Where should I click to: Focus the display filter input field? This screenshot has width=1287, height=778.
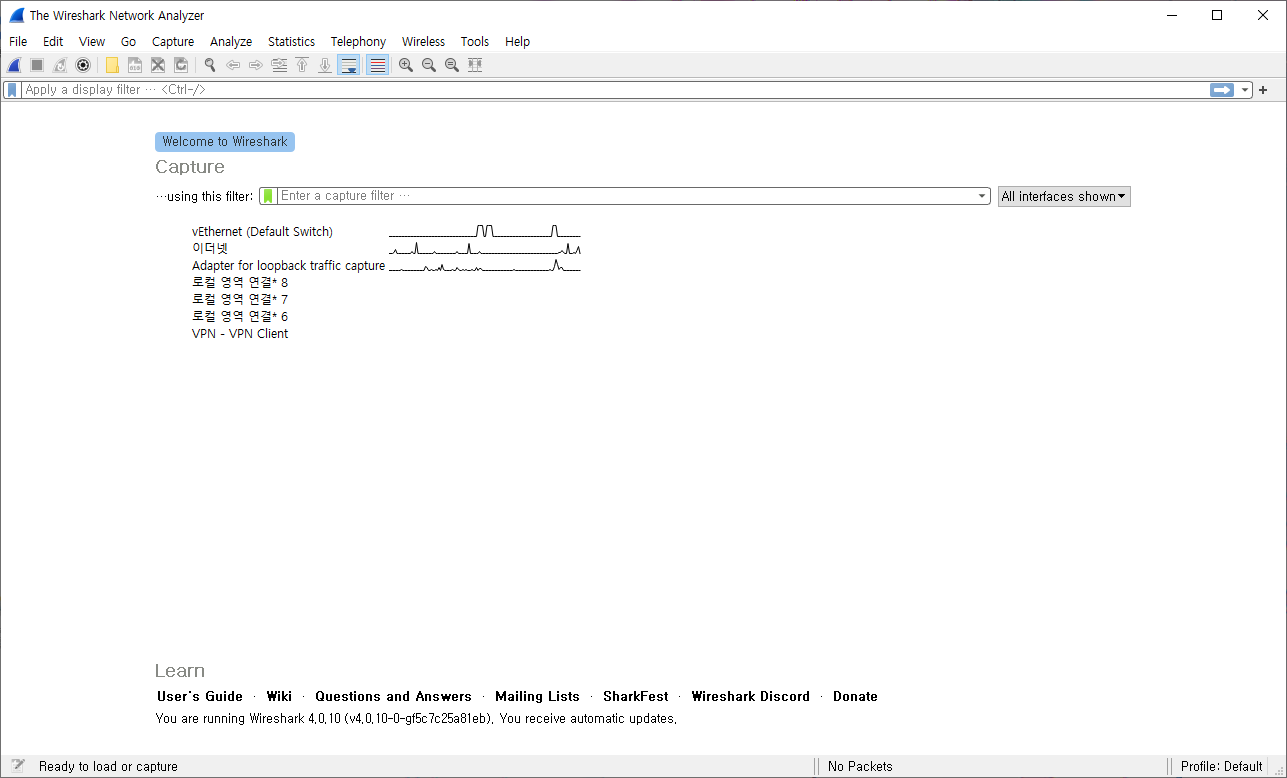pyautogui.click(x=614, y=90)
